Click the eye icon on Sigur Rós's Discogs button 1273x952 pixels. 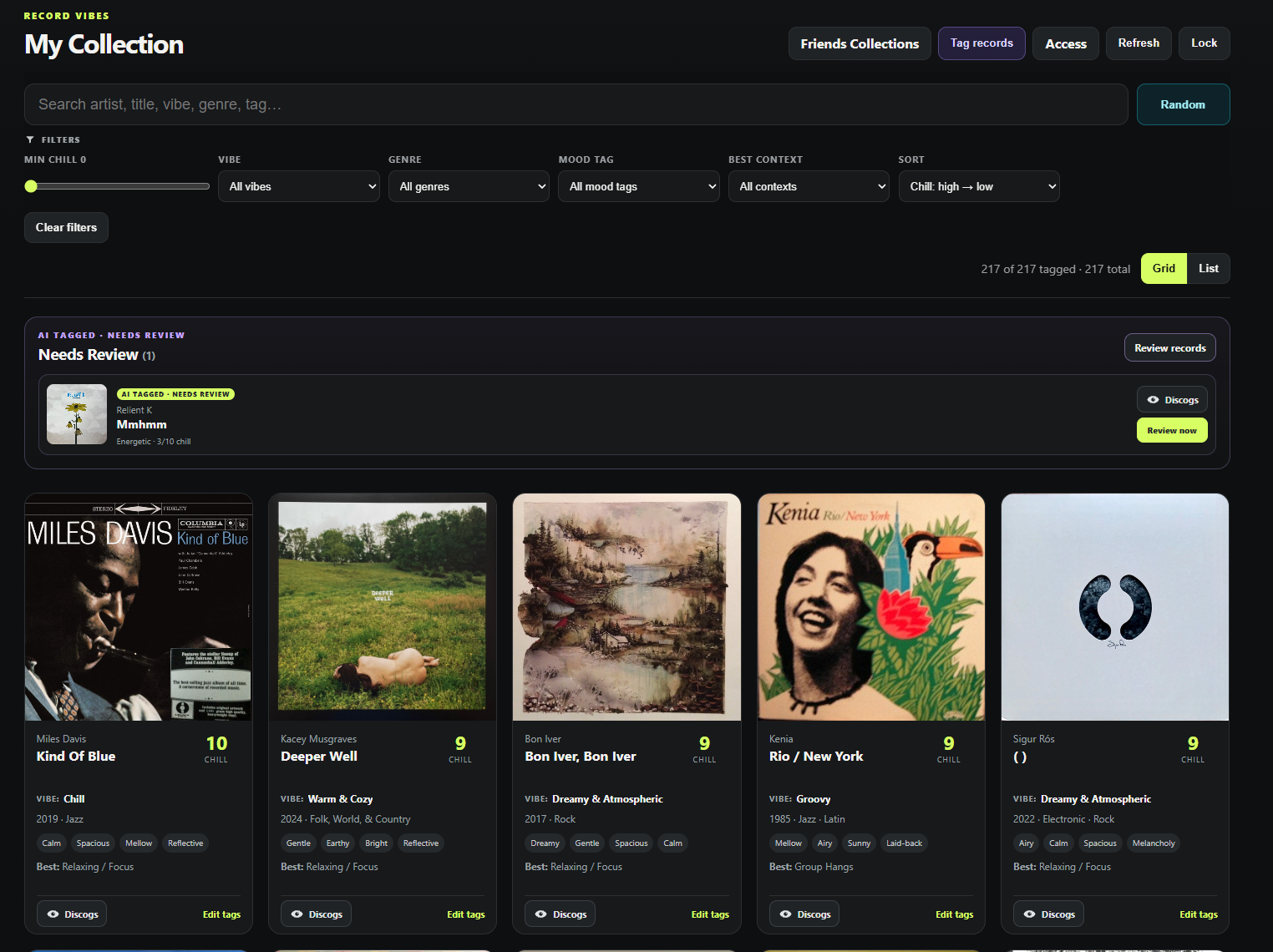click(x=1029, y=914)
